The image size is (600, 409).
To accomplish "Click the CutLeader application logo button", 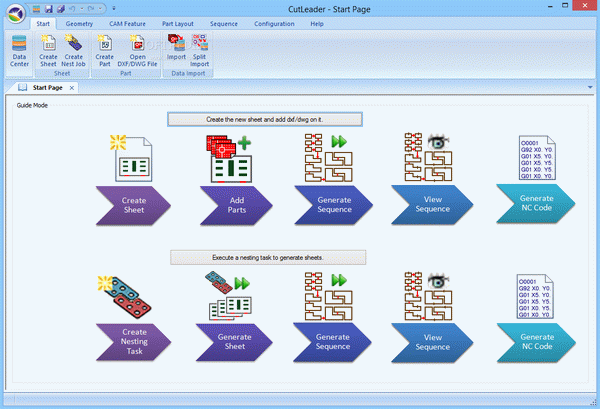I will point(16,13).
